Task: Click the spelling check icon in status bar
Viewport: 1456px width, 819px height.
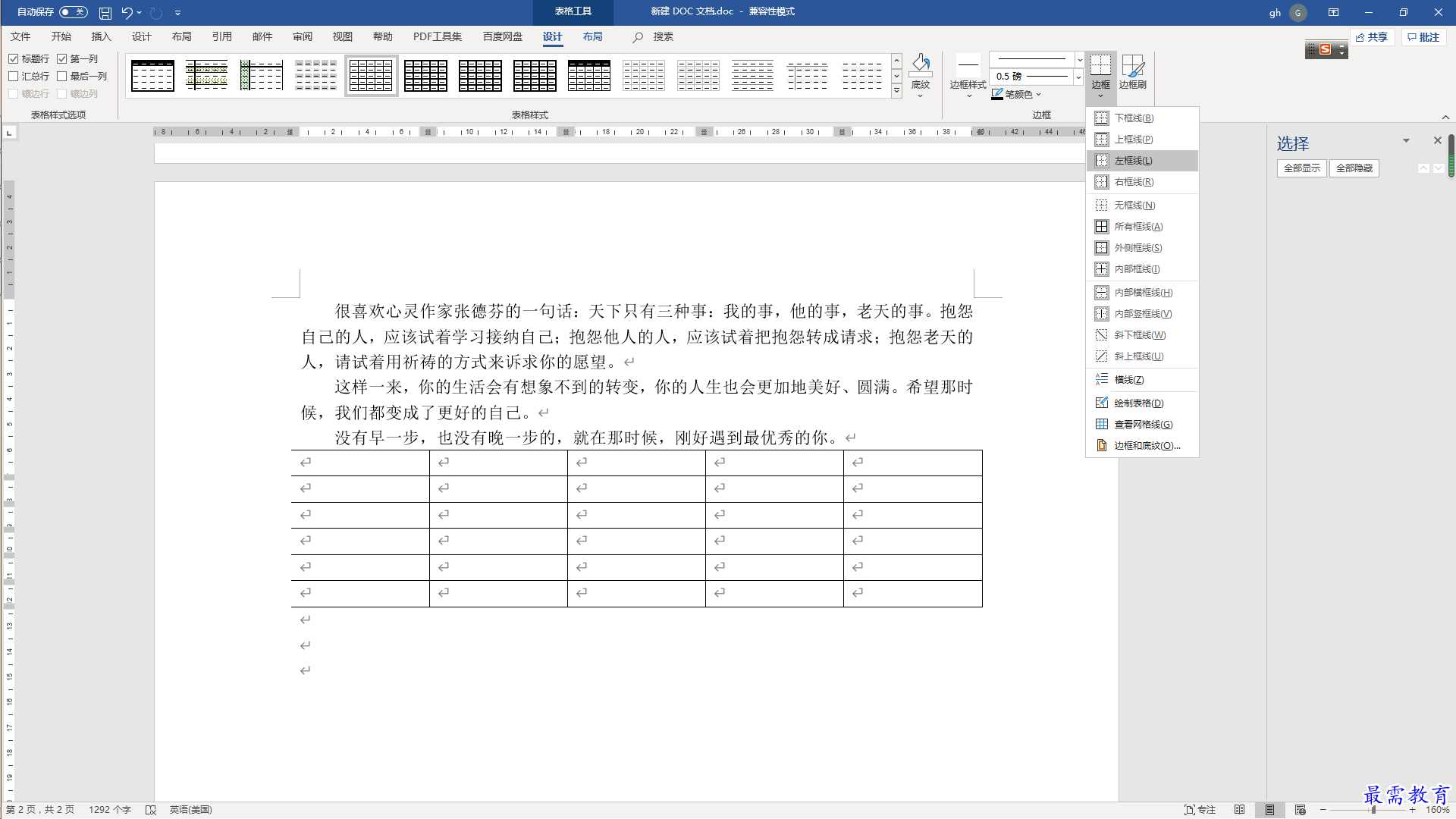Action: point(151,810)
